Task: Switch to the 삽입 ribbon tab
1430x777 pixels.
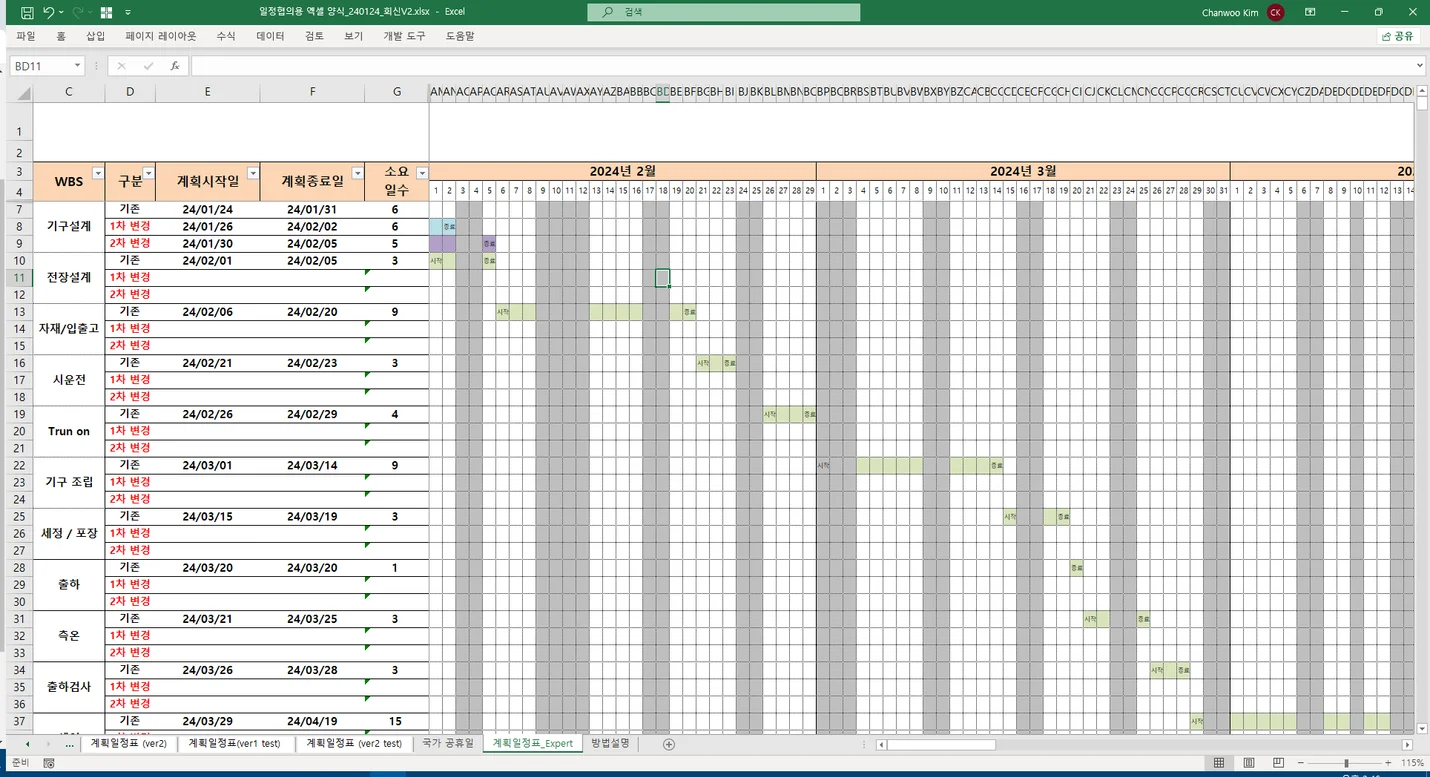Action: click(x=95, y=36)
